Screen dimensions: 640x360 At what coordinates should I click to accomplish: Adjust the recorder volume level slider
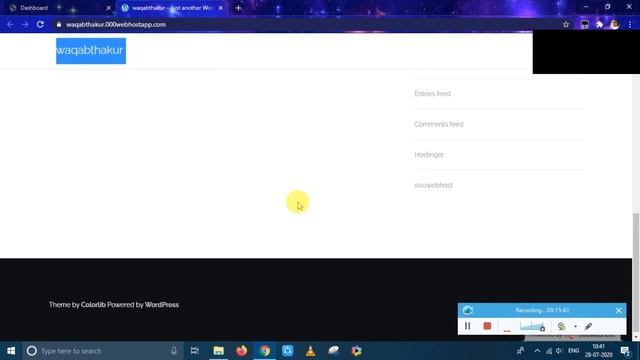click(x=532, y=326)
